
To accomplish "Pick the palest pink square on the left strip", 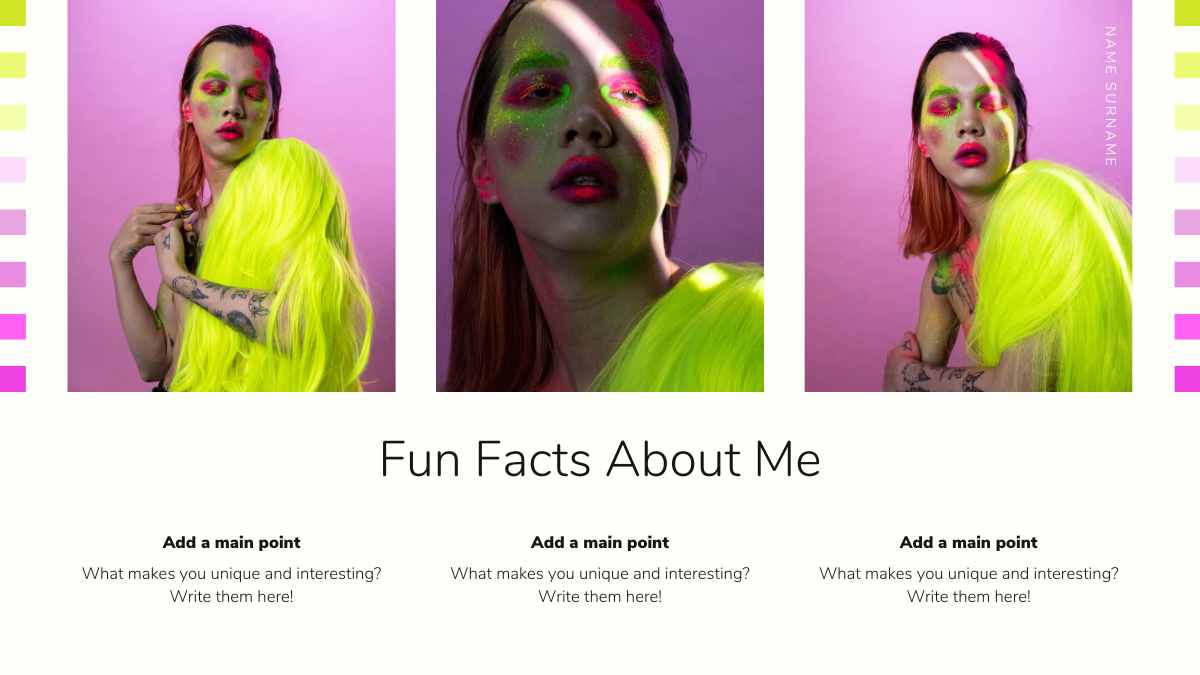I will [x=13, y=170].
